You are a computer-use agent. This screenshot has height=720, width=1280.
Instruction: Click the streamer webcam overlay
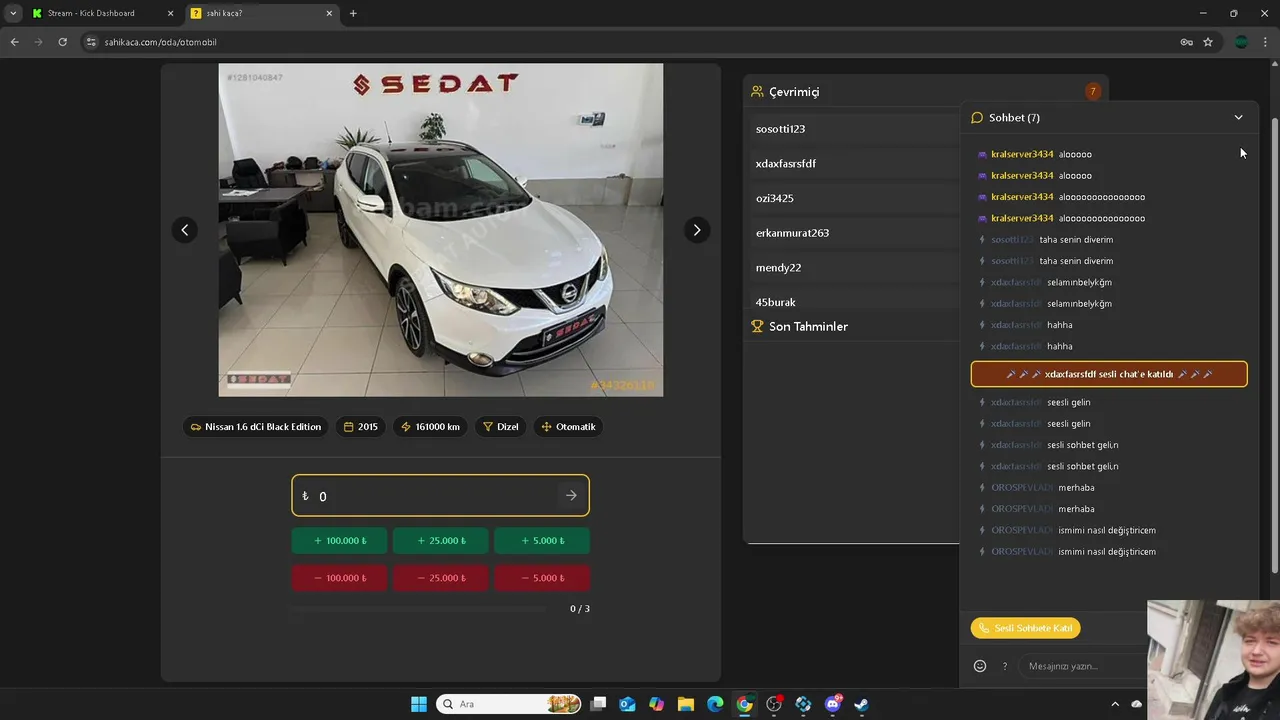click(1214, 660)
